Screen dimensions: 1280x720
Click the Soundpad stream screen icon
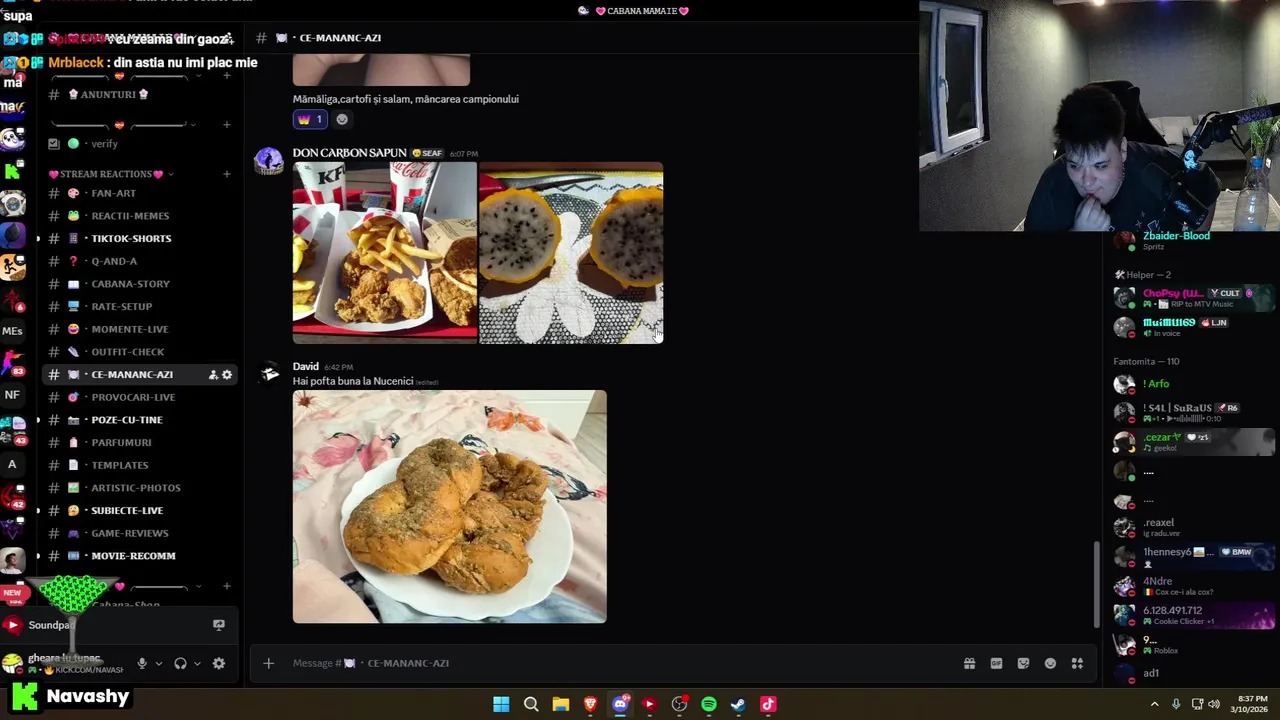click(x=218, y=625)
